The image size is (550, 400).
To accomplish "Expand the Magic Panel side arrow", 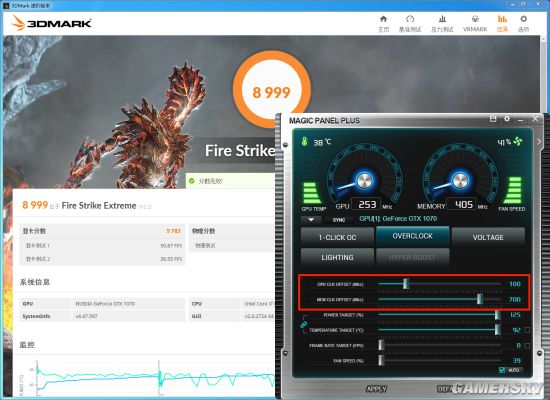I will (x=539, y=142).
